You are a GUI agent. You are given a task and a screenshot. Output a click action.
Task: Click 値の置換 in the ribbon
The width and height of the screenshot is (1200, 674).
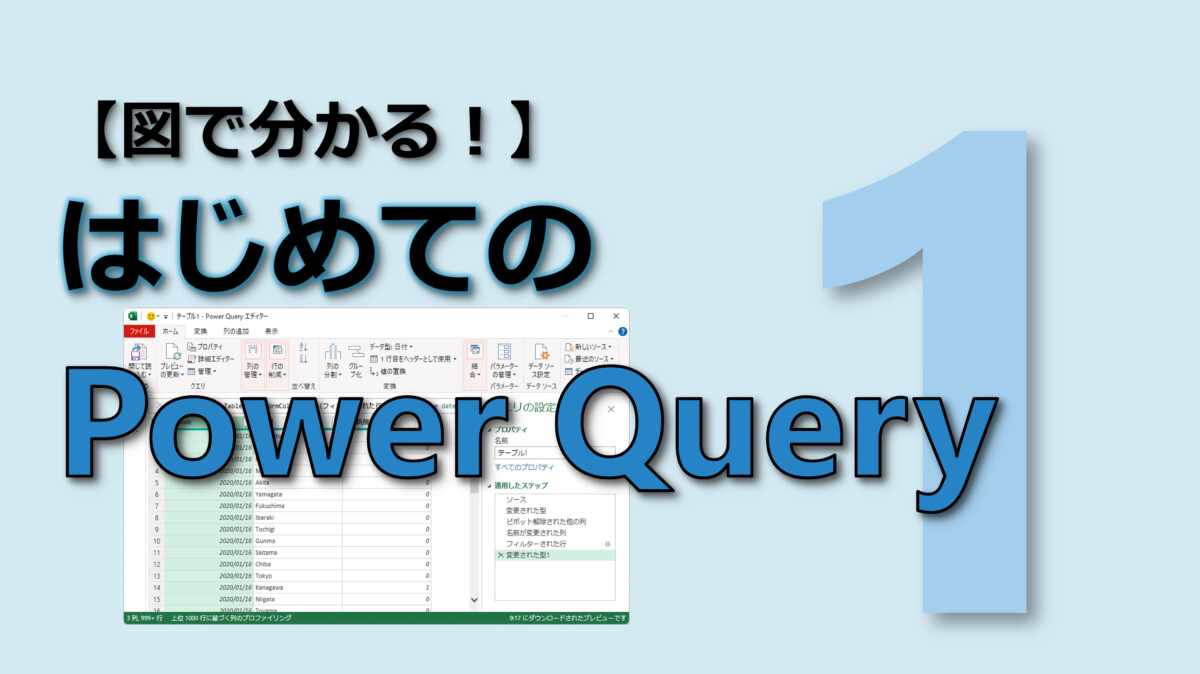[388, 371]
